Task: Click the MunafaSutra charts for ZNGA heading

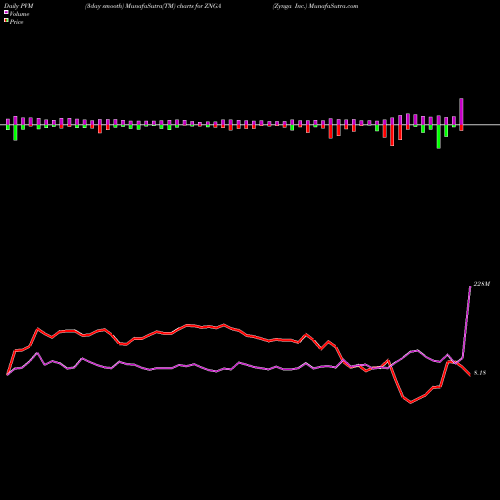Action: tap(153, 6)
